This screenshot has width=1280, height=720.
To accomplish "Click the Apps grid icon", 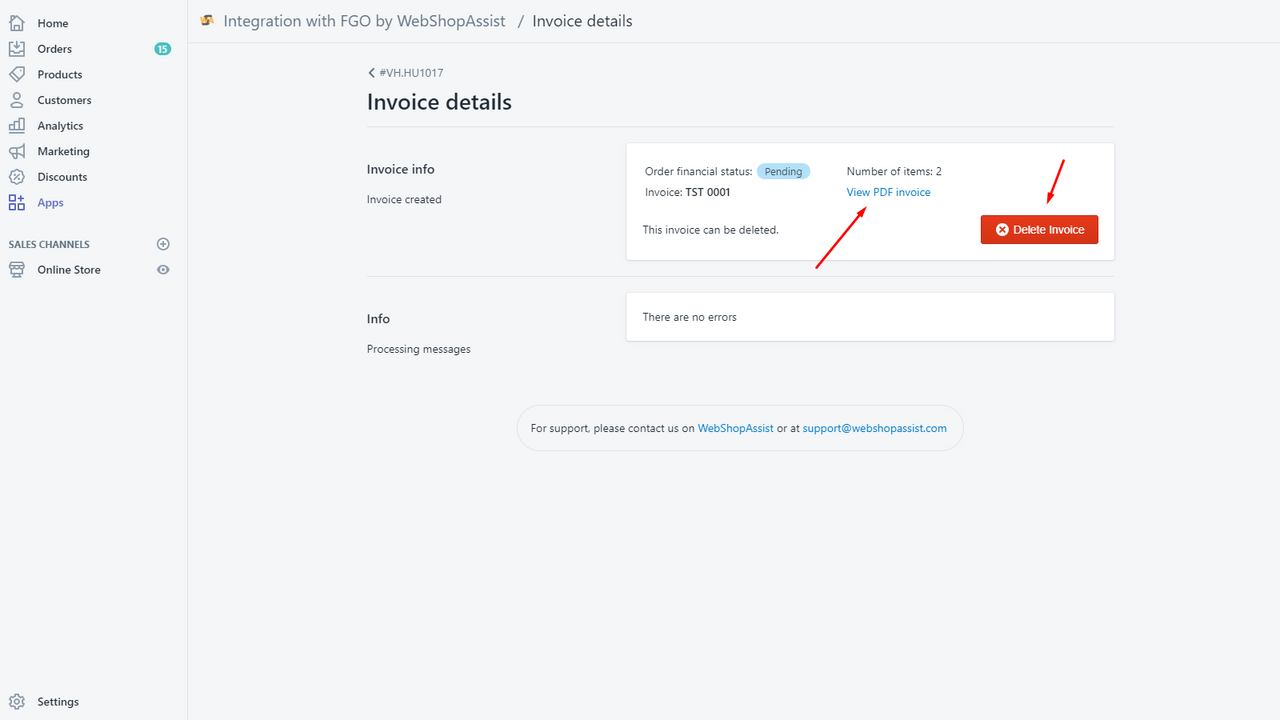I will pyautogui.click(x=16, y=203).
